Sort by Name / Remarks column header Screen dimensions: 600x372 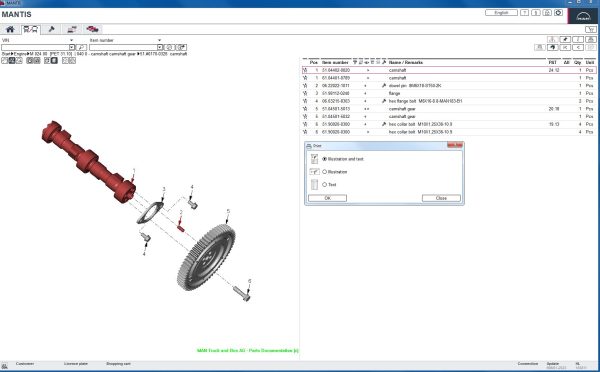point(406,62)
